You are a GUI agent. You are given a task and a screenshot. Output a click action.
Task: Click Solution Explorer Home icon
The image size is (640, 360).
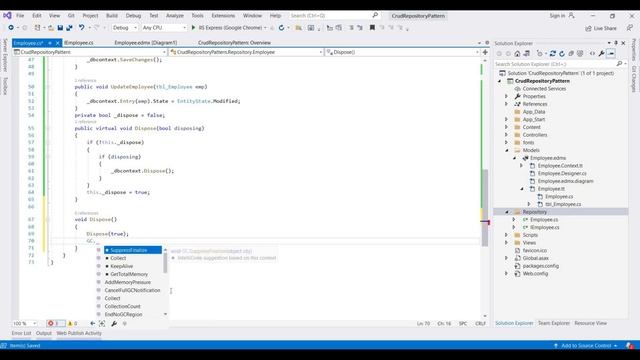(517, 53)
